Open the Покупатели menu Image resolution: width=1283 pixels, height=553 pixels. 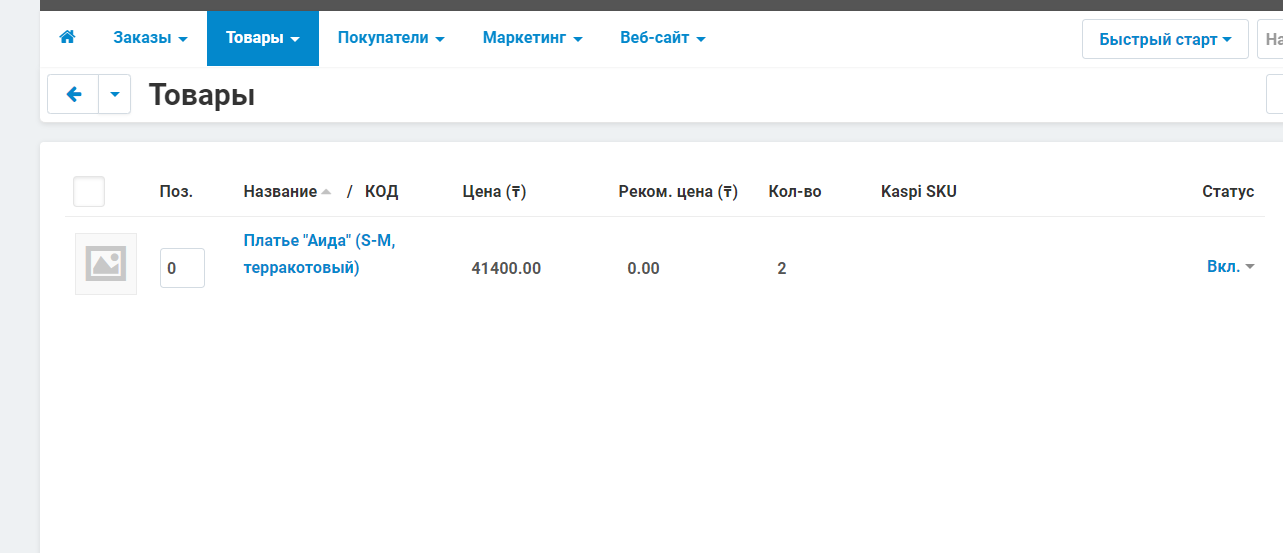391,38
